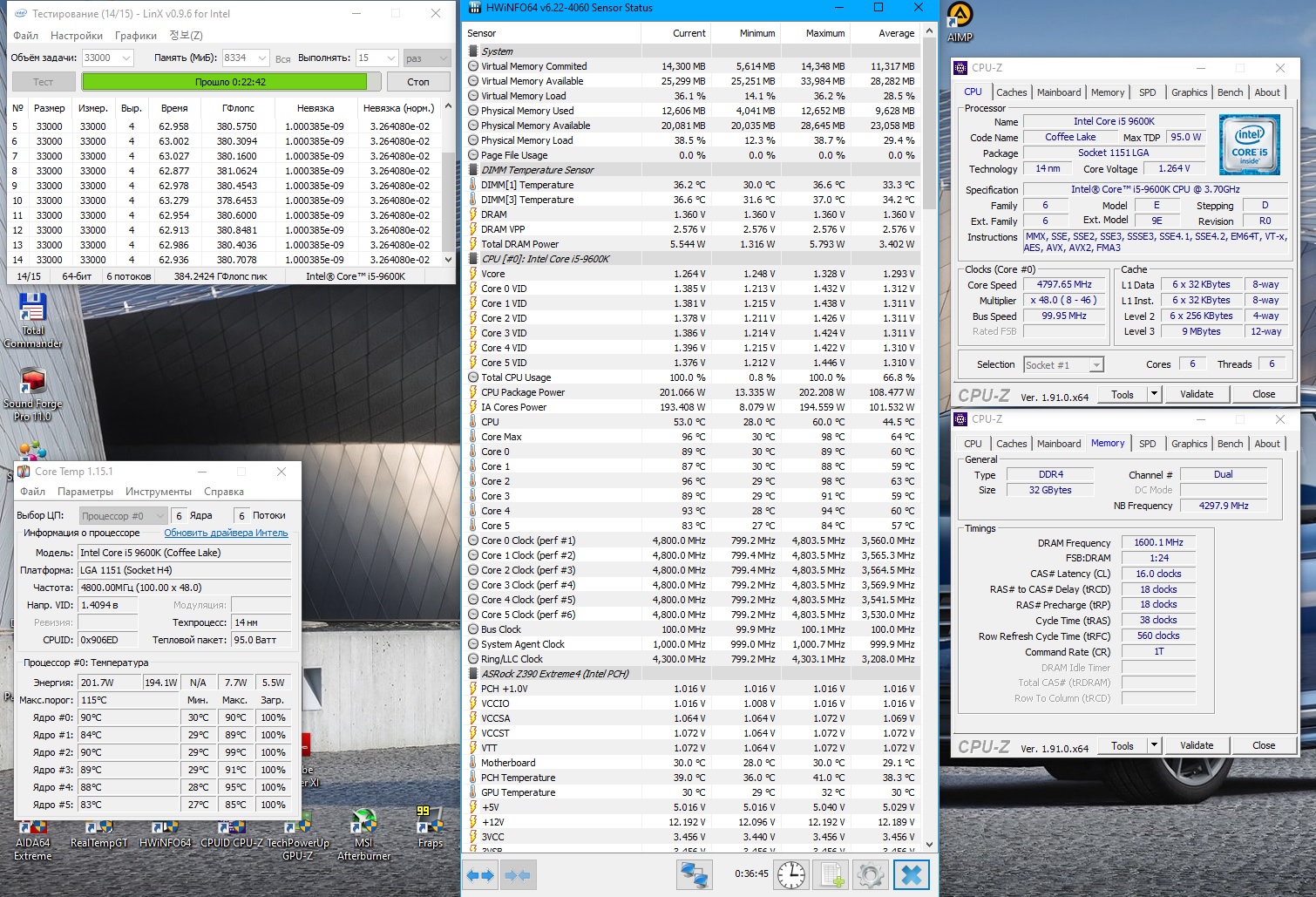Expand the Выполнять count dropdown in LinX
The height and width of the screenshot is (897, 1316).
[x=391, y=58]
